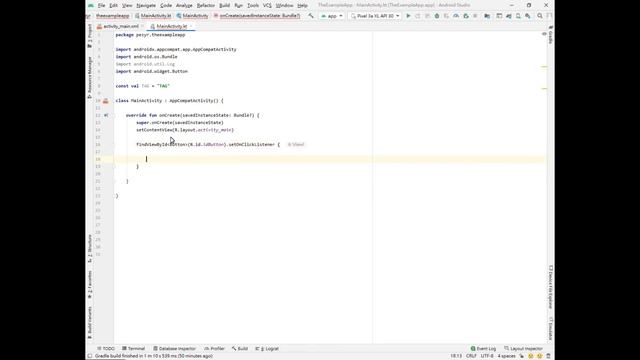Click the sad feedback smiley icon
Screen dimensions: 640x360
[x=540, y=356]
